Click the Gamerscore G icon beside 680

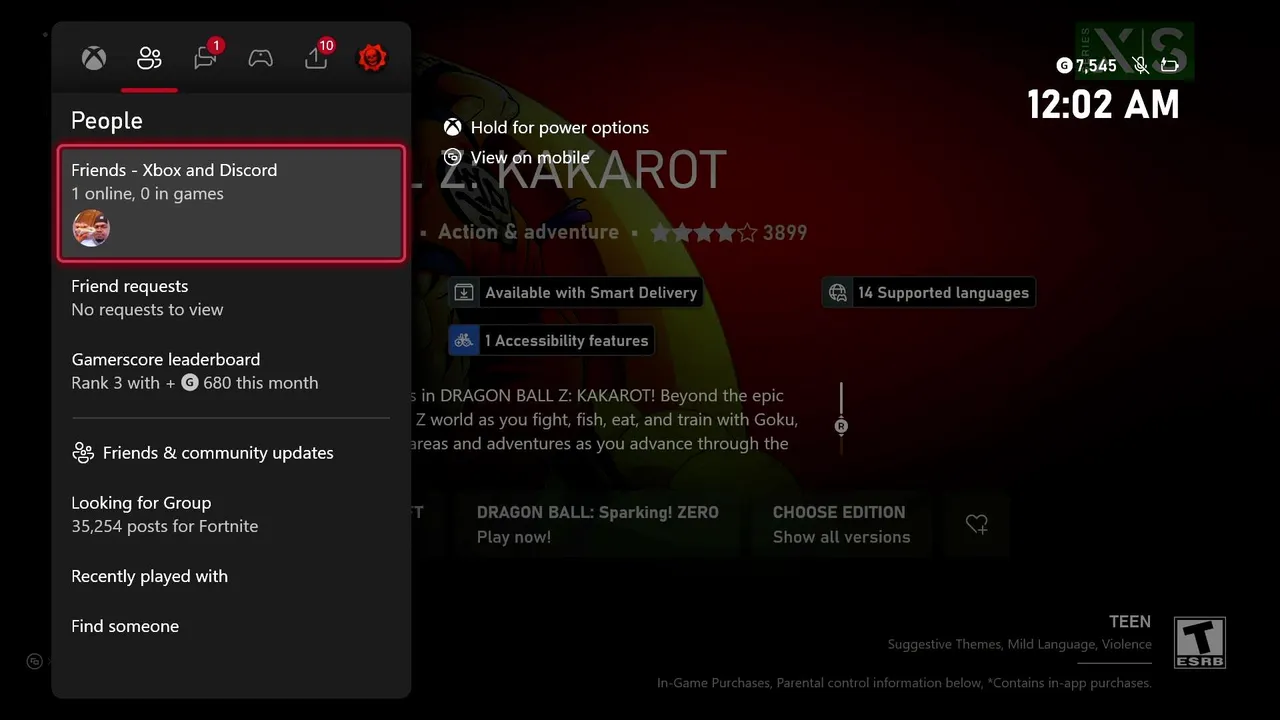190,383
